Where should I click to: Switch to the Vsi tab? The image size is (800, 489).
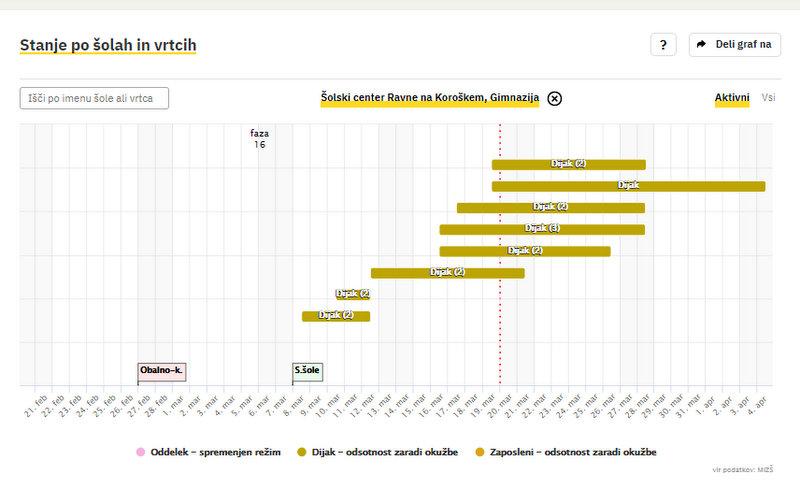click(768, 98)
